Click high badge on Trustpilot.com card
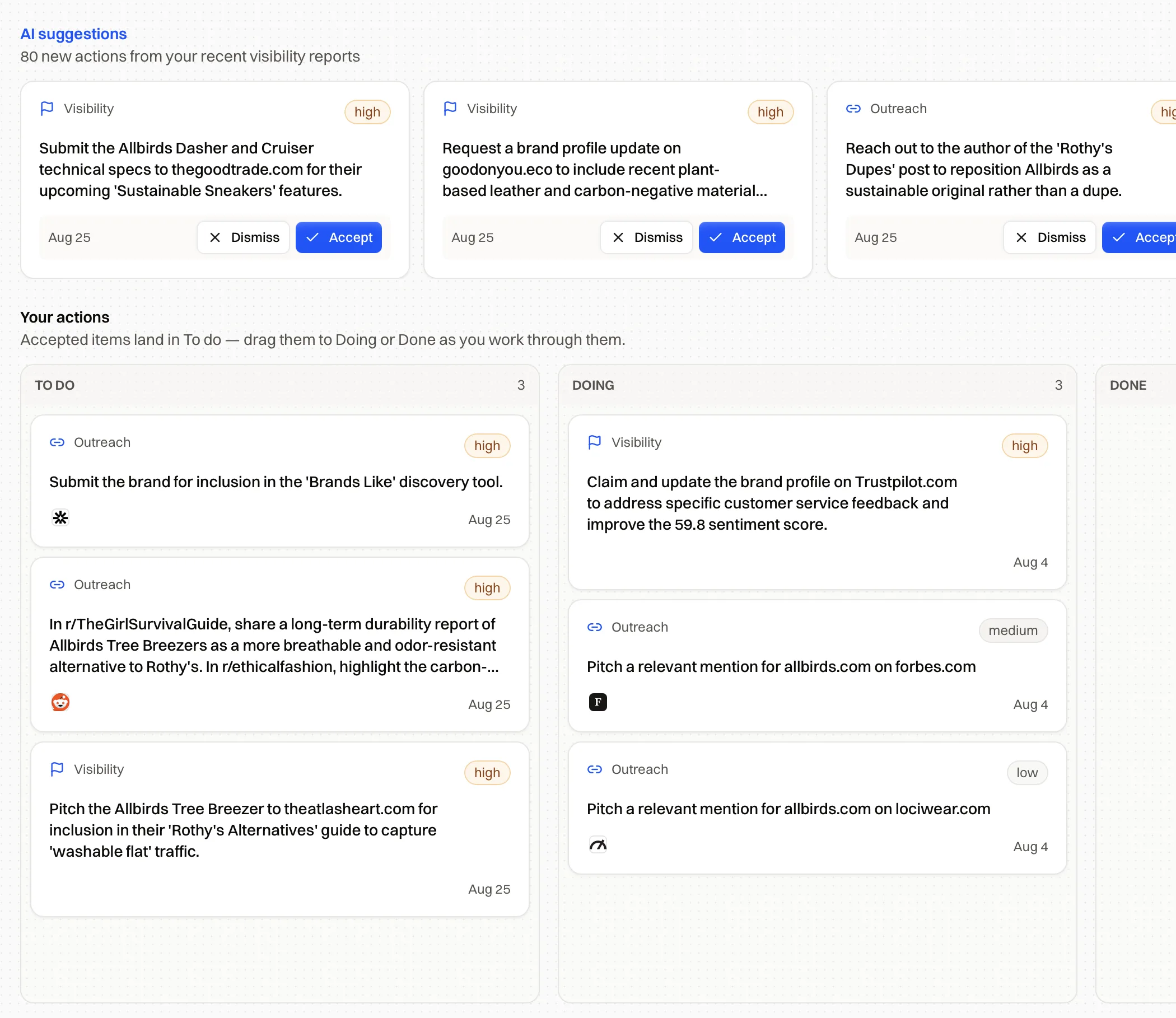 (1025, 446)
